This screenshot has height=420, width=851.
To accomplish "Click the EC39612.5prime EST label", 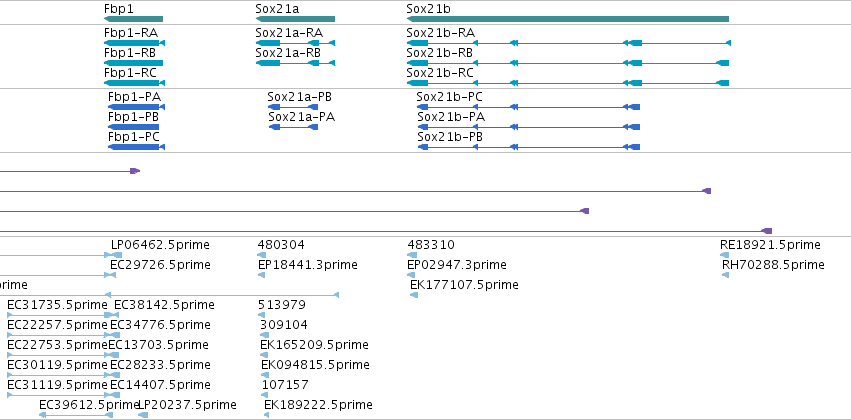I will click(90, 405).
